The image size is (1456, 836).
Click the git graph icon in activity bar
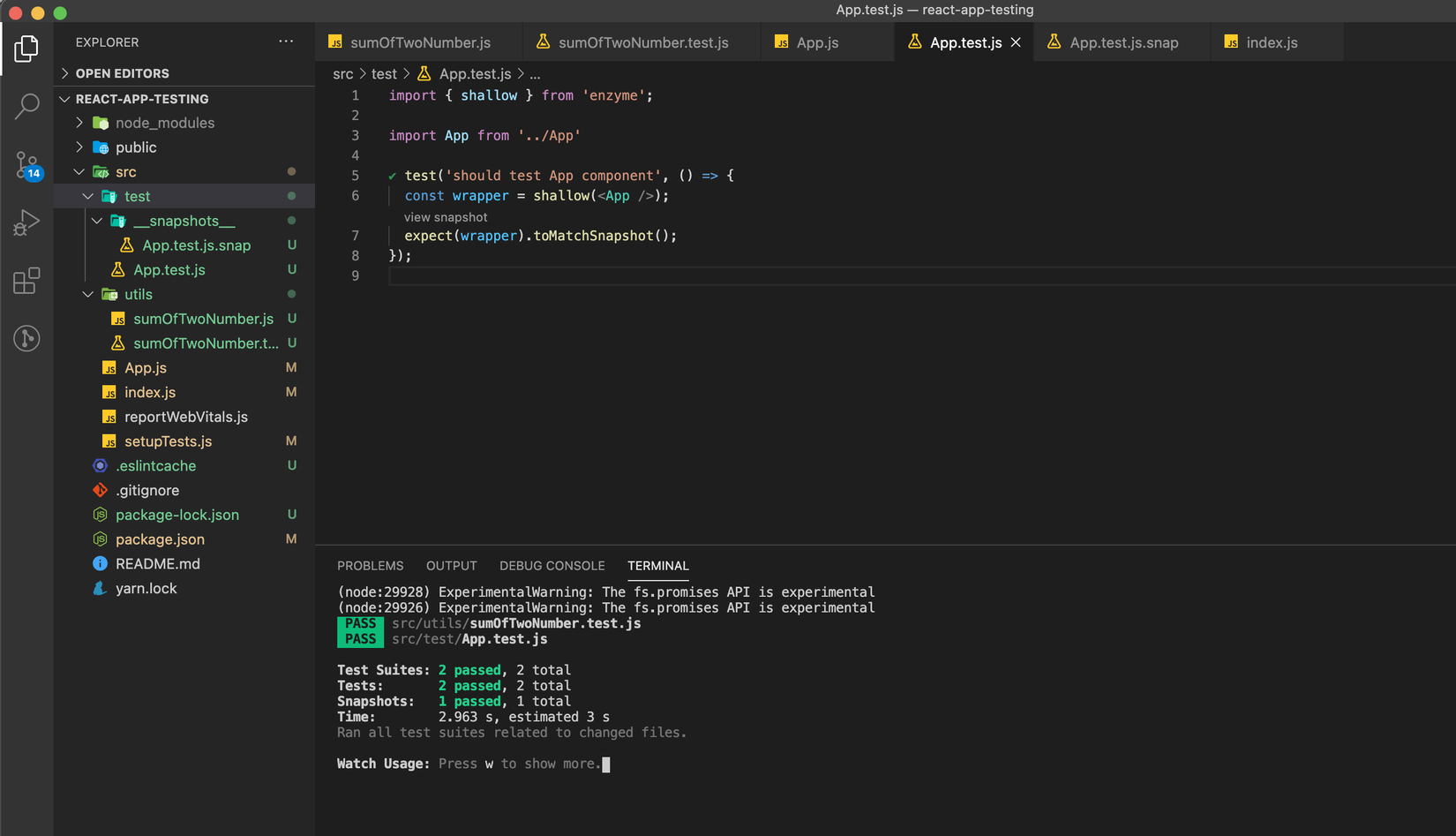[x=26, y=338]
